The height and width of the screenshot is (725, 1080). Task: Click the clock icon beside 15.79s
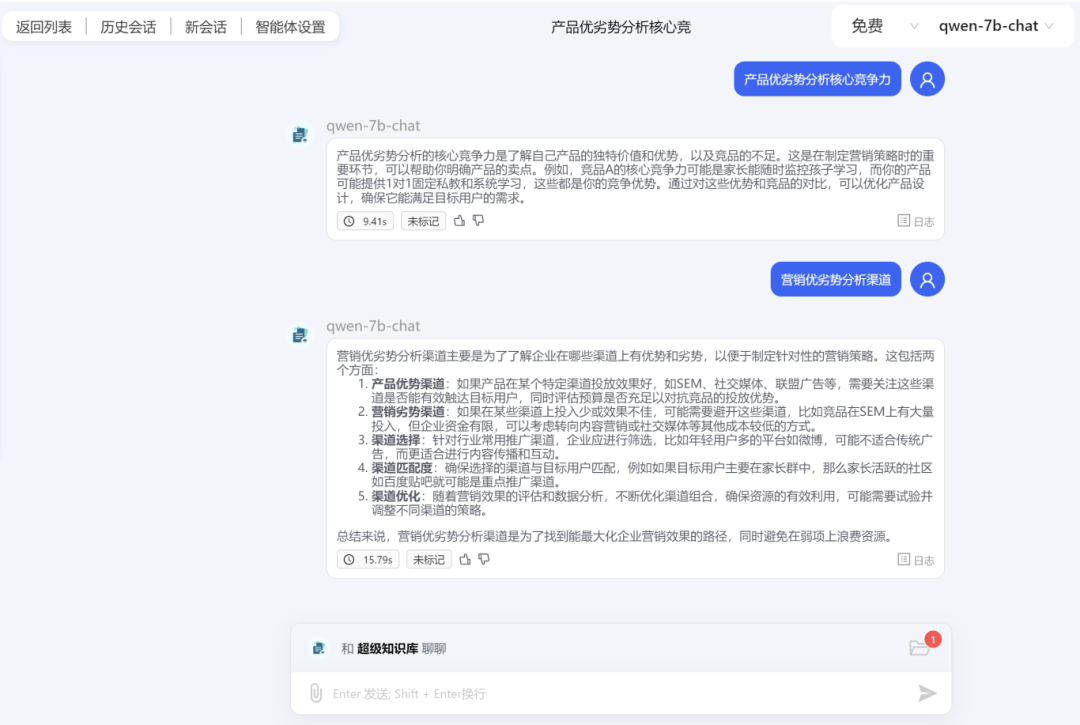coord(349,560)
